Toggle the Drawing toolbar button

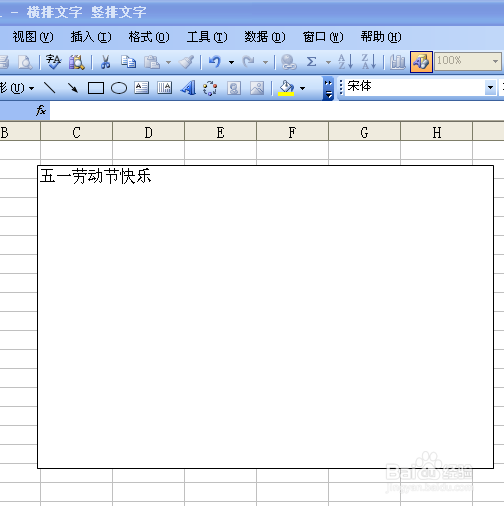[421, 62]
